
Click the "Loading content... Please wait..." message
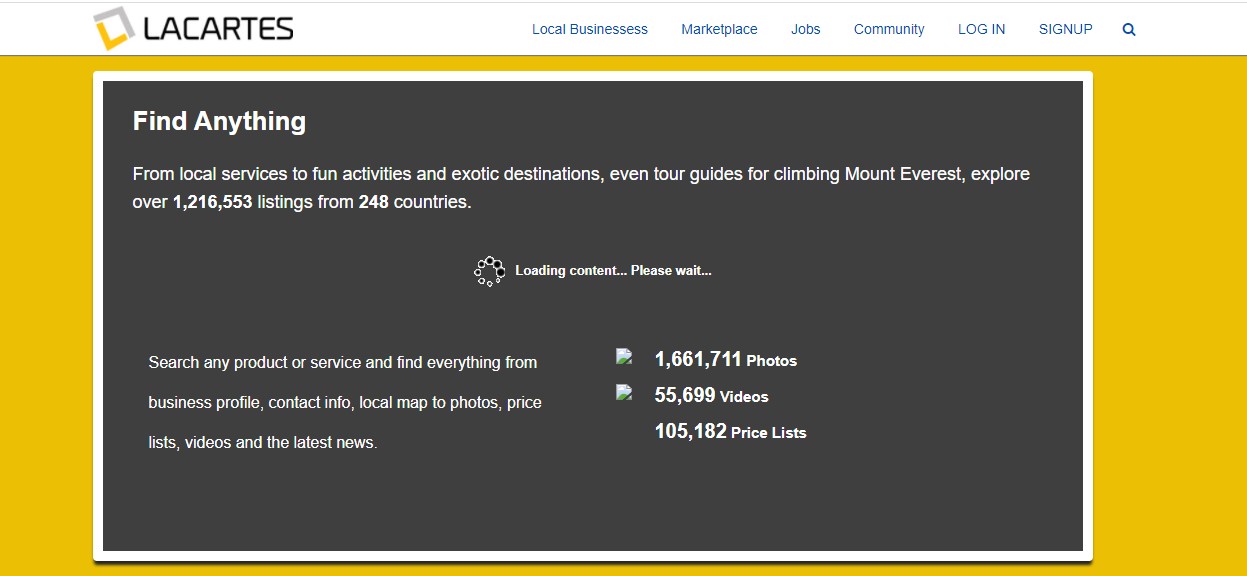[x=613, y=271]
